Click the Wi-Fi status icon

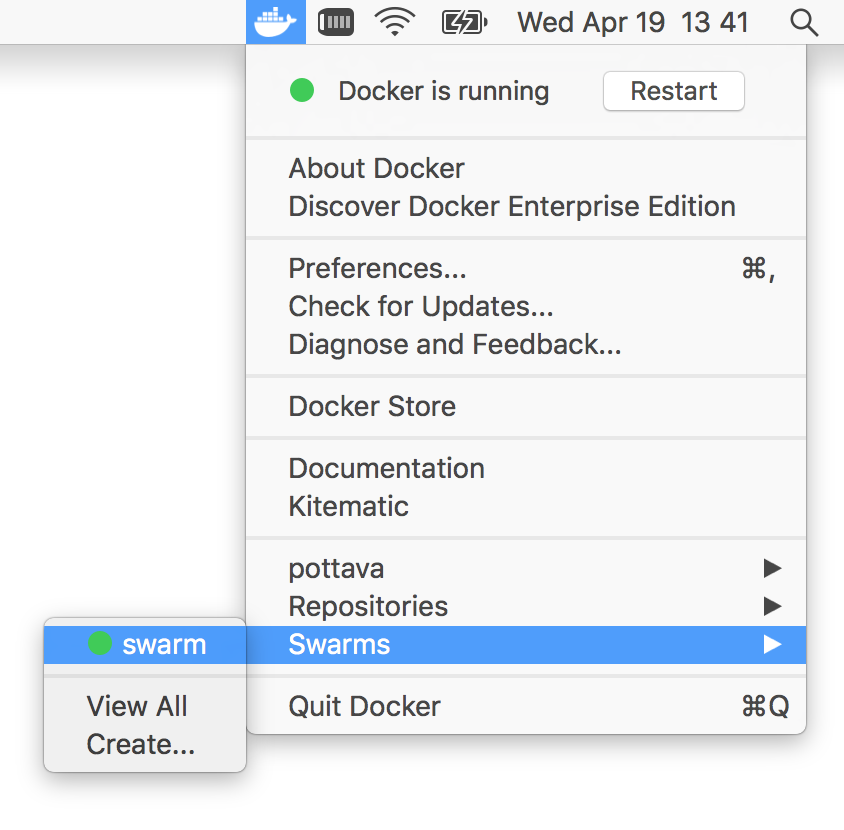point(395,23)
